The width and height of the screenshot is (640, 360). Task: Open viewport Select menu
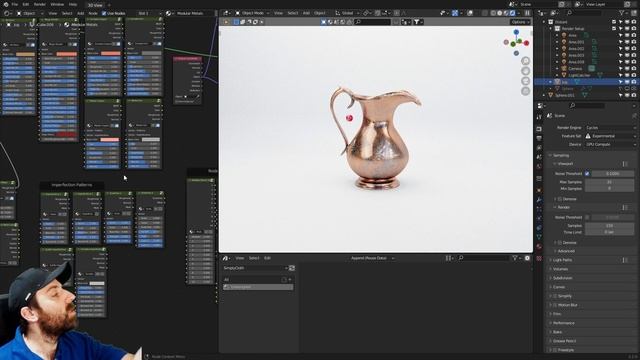(293, 13)
